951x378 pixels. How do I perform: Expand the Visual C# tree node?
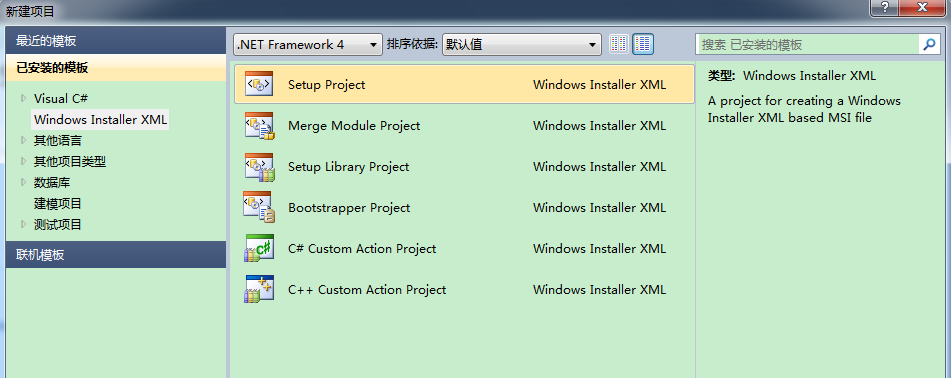point(24,98)
